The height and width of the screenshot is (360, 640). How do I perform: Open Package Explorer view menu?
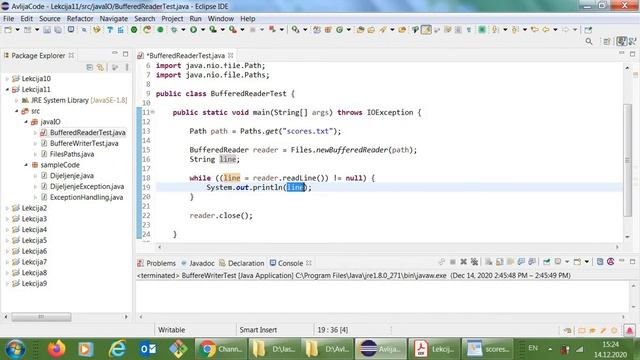pyautogui.click(x=127, y=67)
